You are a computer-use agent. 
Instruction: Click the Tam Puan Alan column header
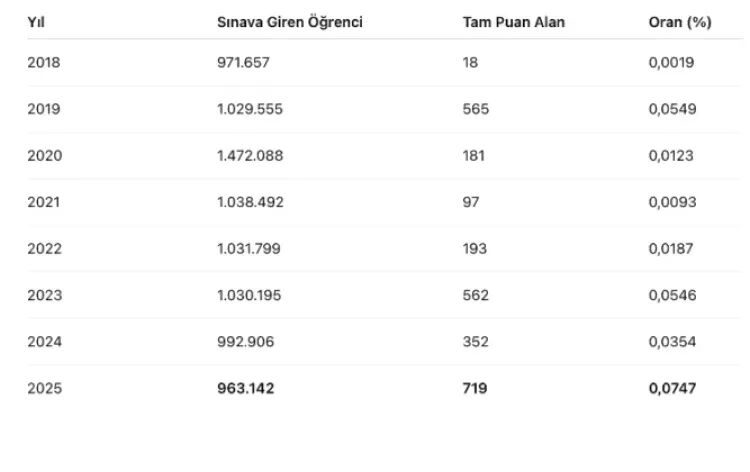coord(514,22)
